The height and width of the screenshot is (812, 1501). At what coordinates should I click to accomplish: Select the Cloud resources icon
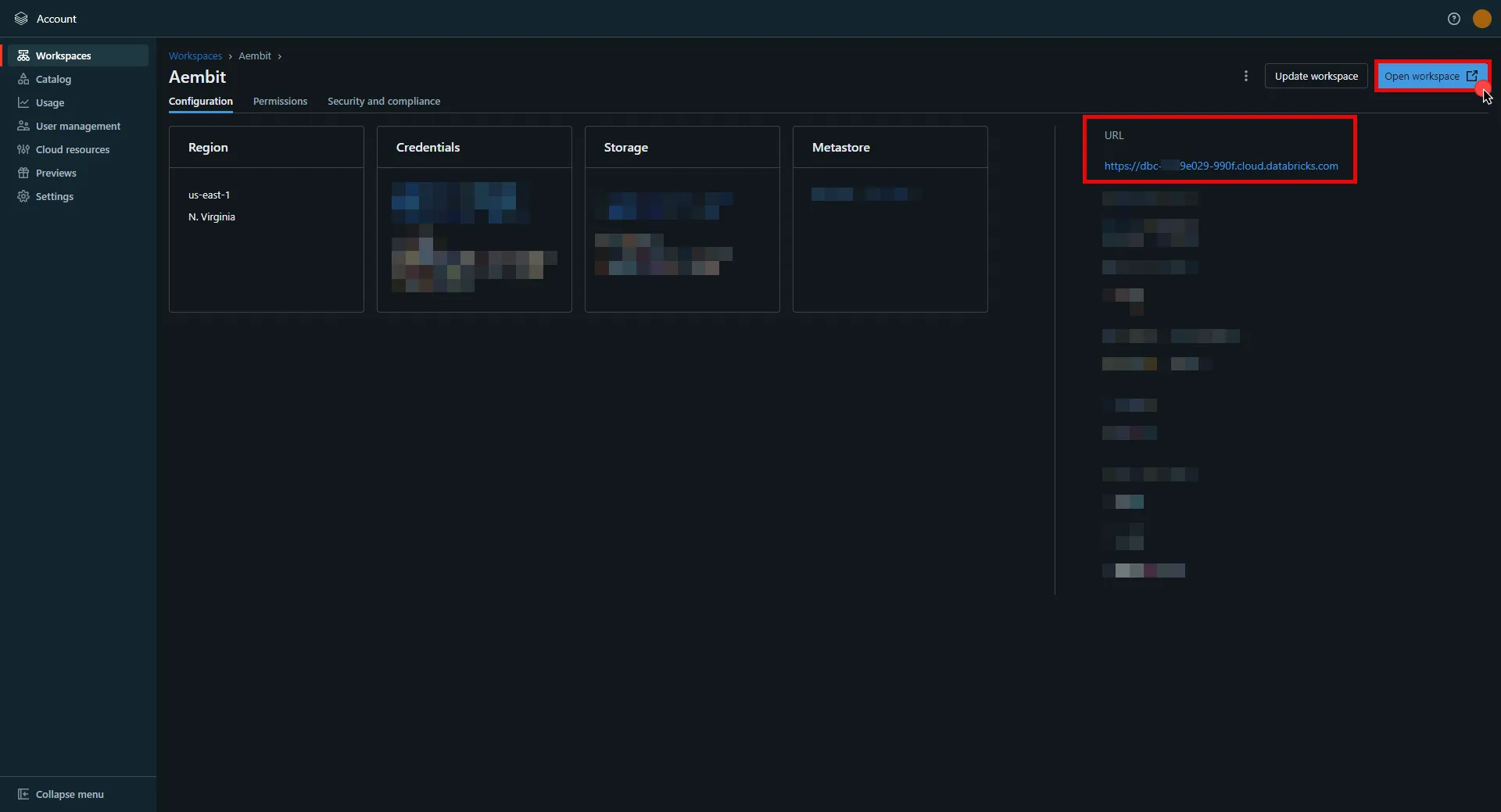click(23, 149)
